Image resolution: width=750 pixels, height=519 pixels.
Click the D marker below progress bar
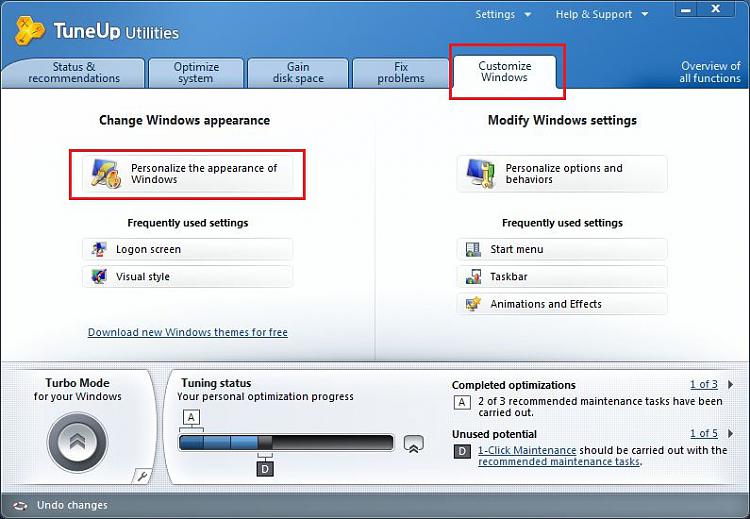pyautogui.click(x=265, y=469)
